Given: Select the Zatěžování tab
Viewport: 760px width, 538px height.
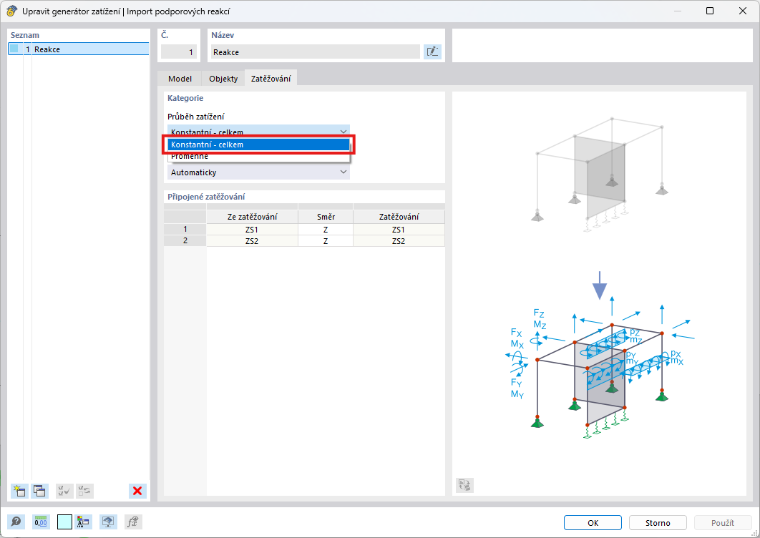Looking at the screenshot, I should coord(271,79).
